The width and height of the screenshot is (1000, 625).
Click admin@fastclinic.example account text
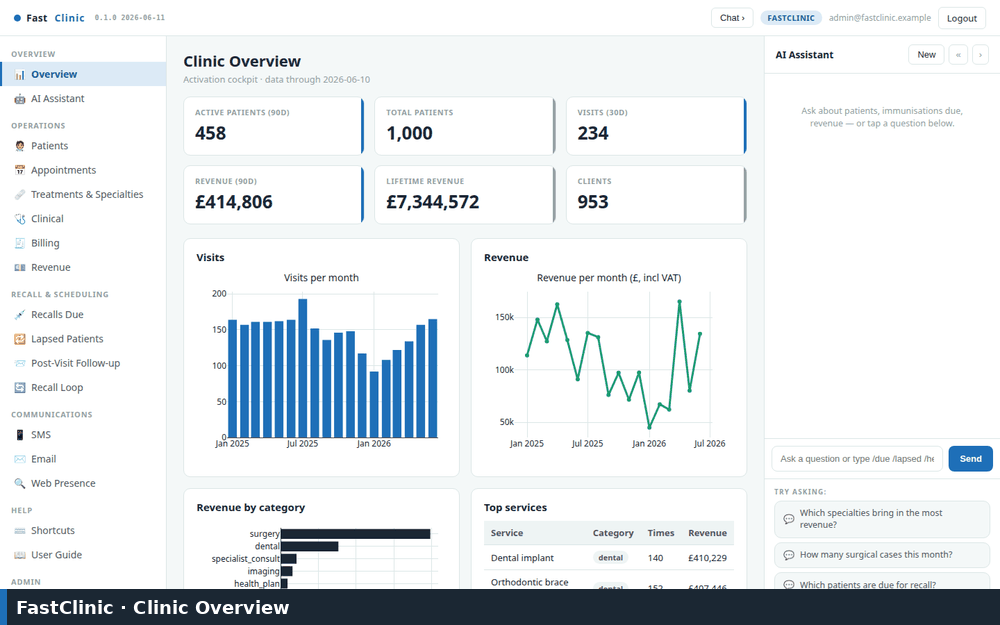click(879, 18)
